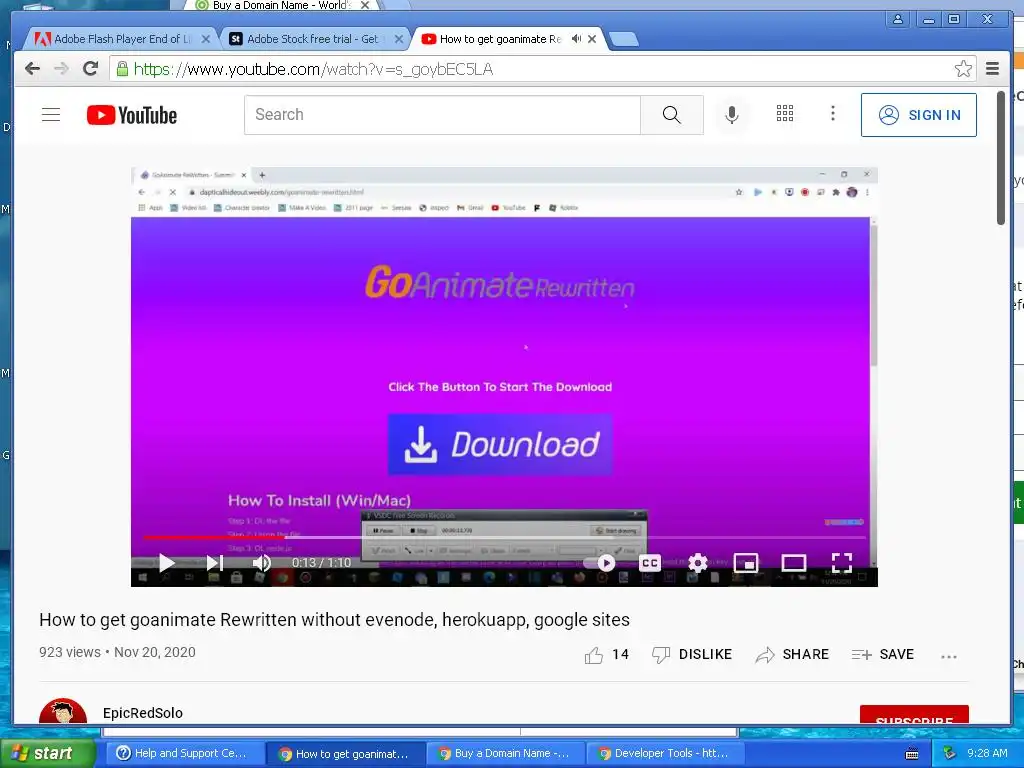The image size is (1024, 768).
Task: Click the URL address bar
Action: click(542, 69)
